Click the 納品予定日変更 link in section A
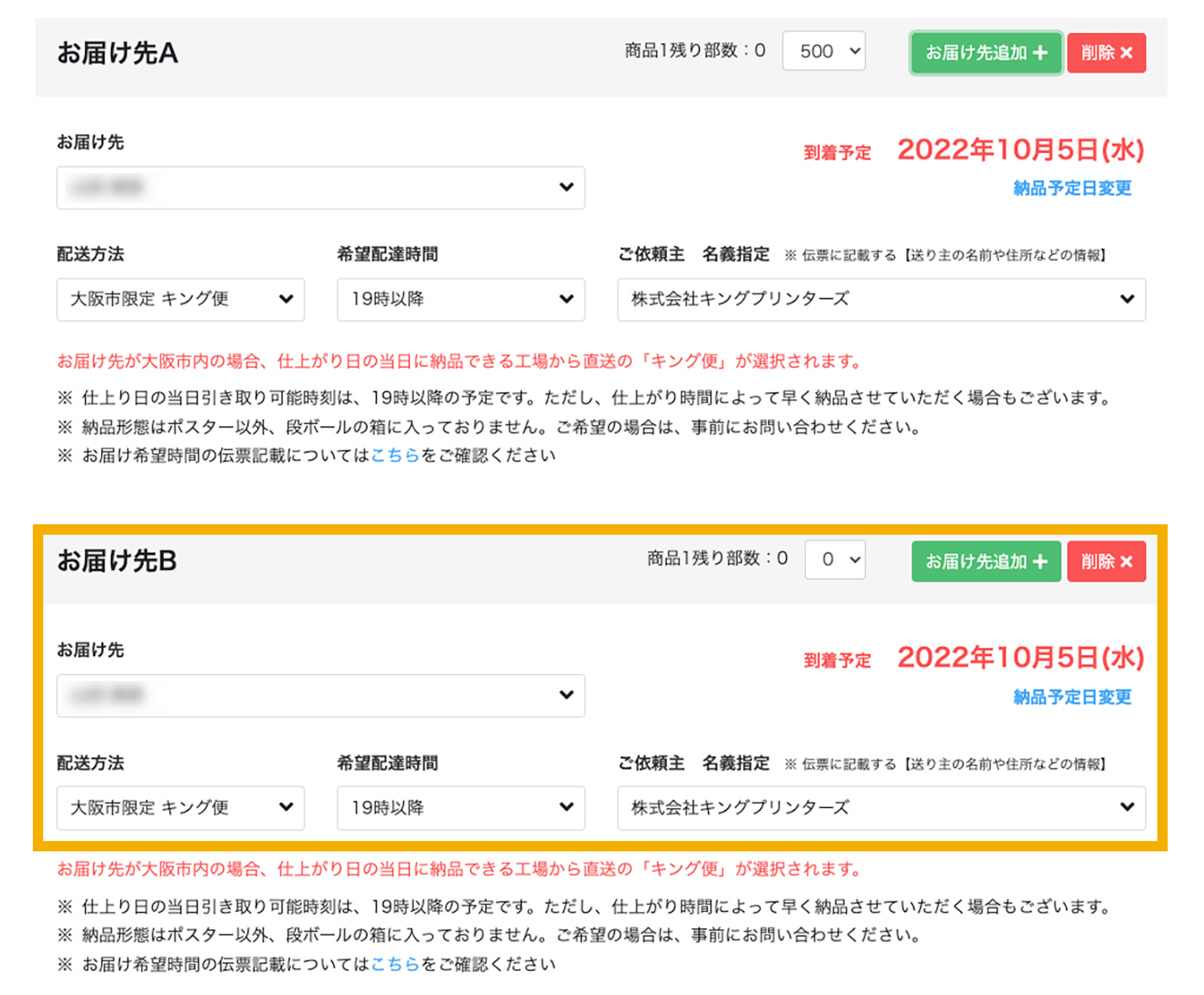Image resolution: width=1204 pixels, height=995 pixels. (x=1072, y=188)
